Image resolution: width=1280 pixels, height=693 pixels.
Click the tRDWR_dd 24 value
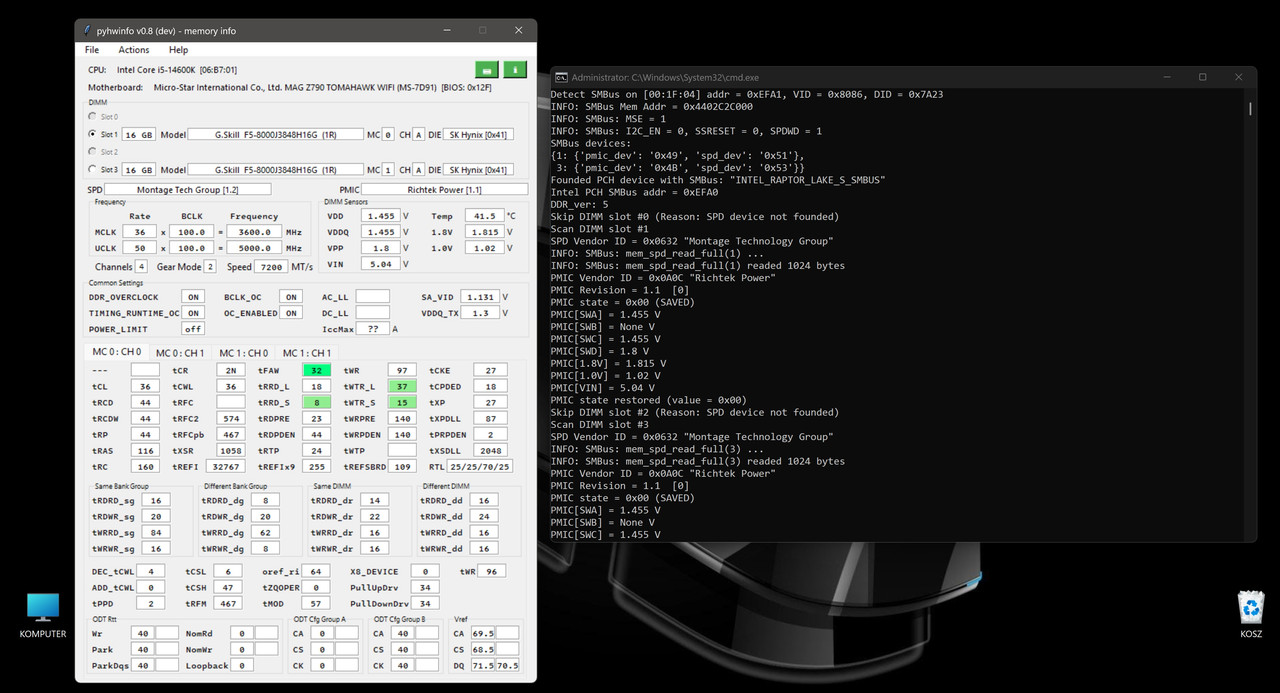point(483,516)
